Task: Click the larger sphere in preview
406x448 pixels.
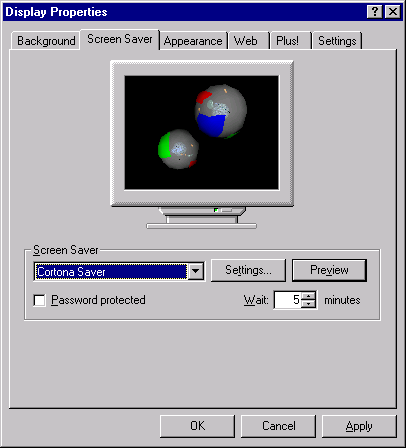Action: pyautogui.click(x=221, y=111)
